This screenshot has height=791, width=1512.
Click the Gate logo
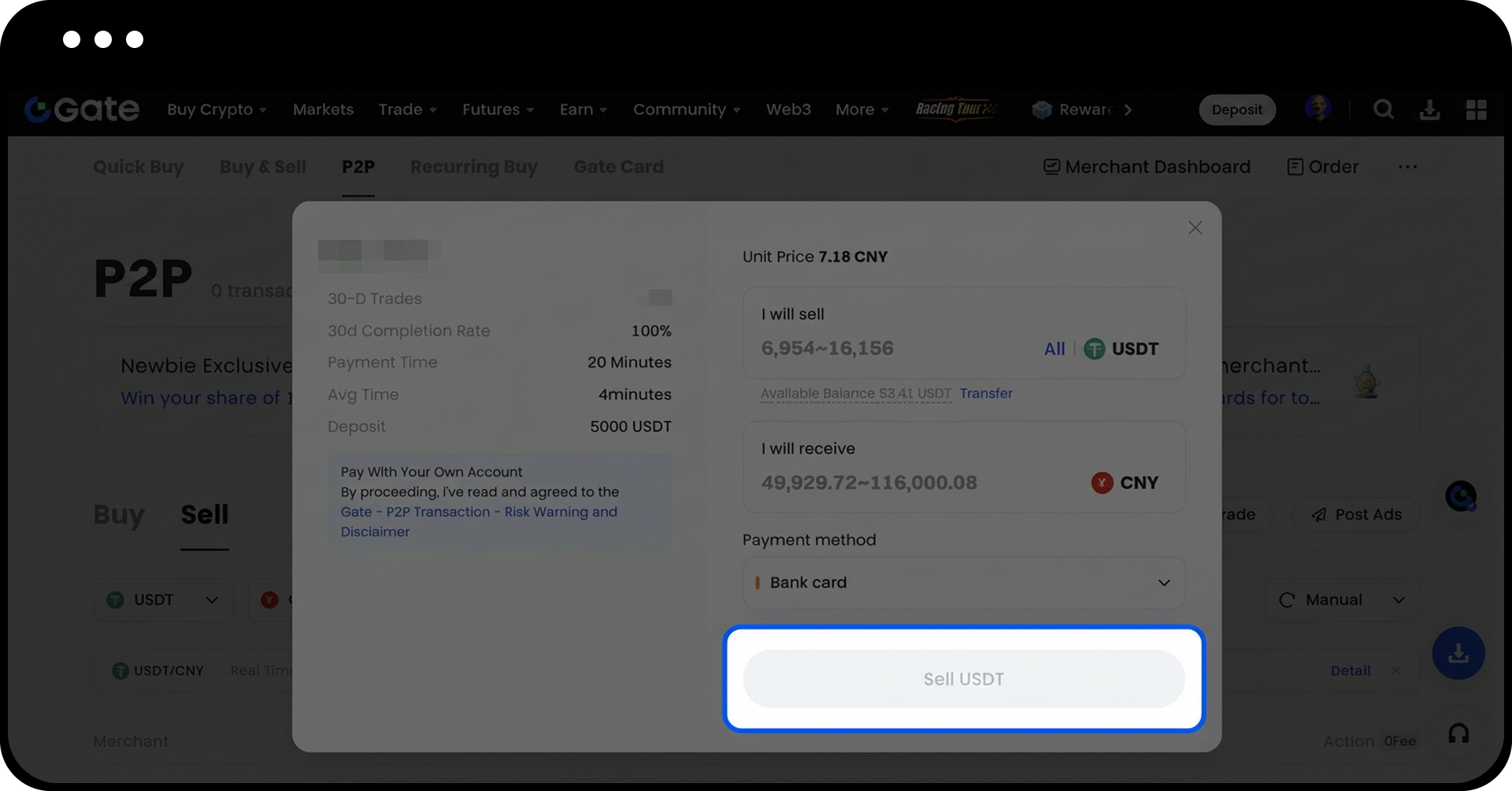point(82,109)
